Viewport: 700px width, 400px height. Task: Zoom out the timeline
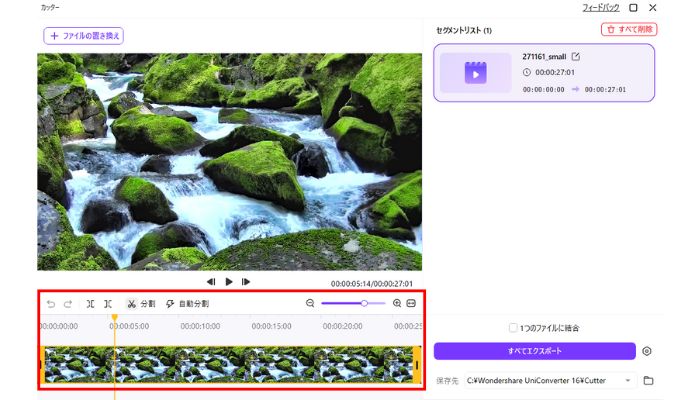coord(310,304)
